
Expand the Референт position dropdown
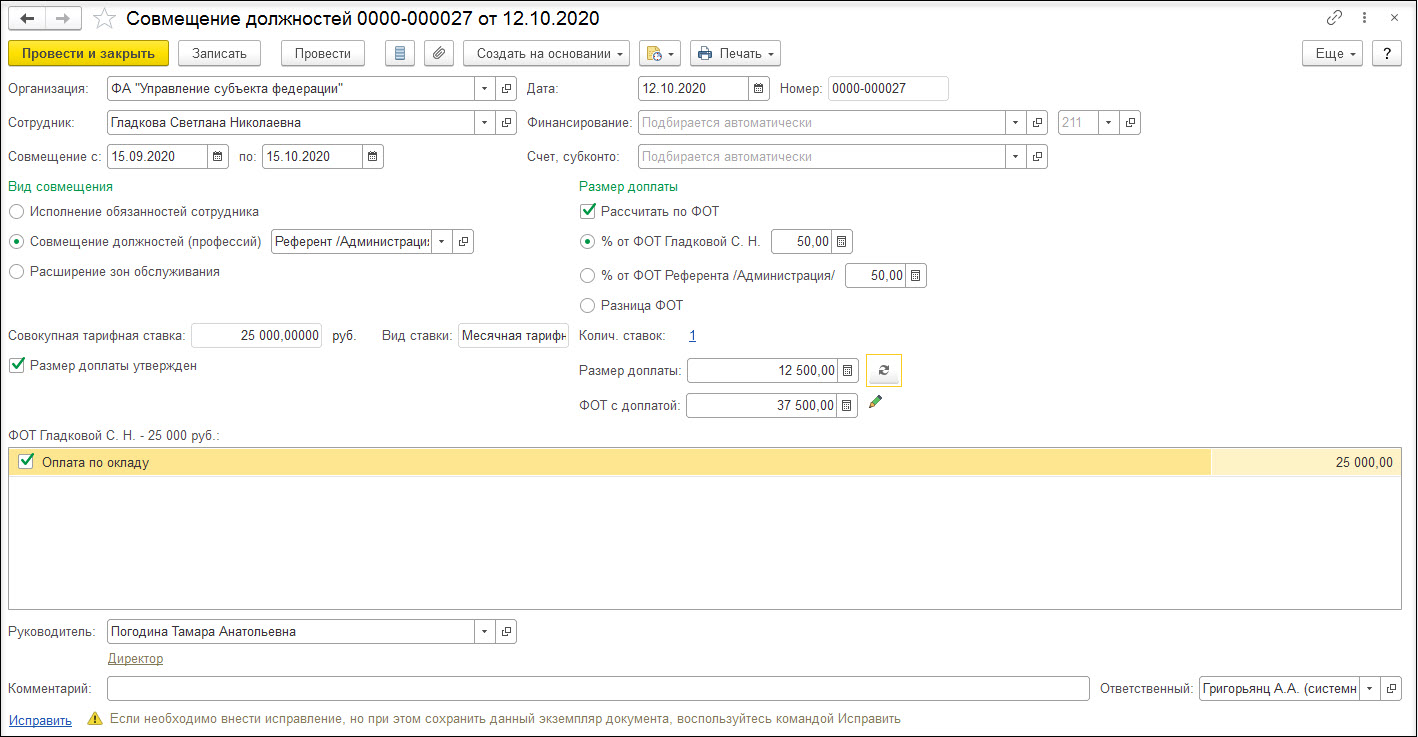[441, 242]
